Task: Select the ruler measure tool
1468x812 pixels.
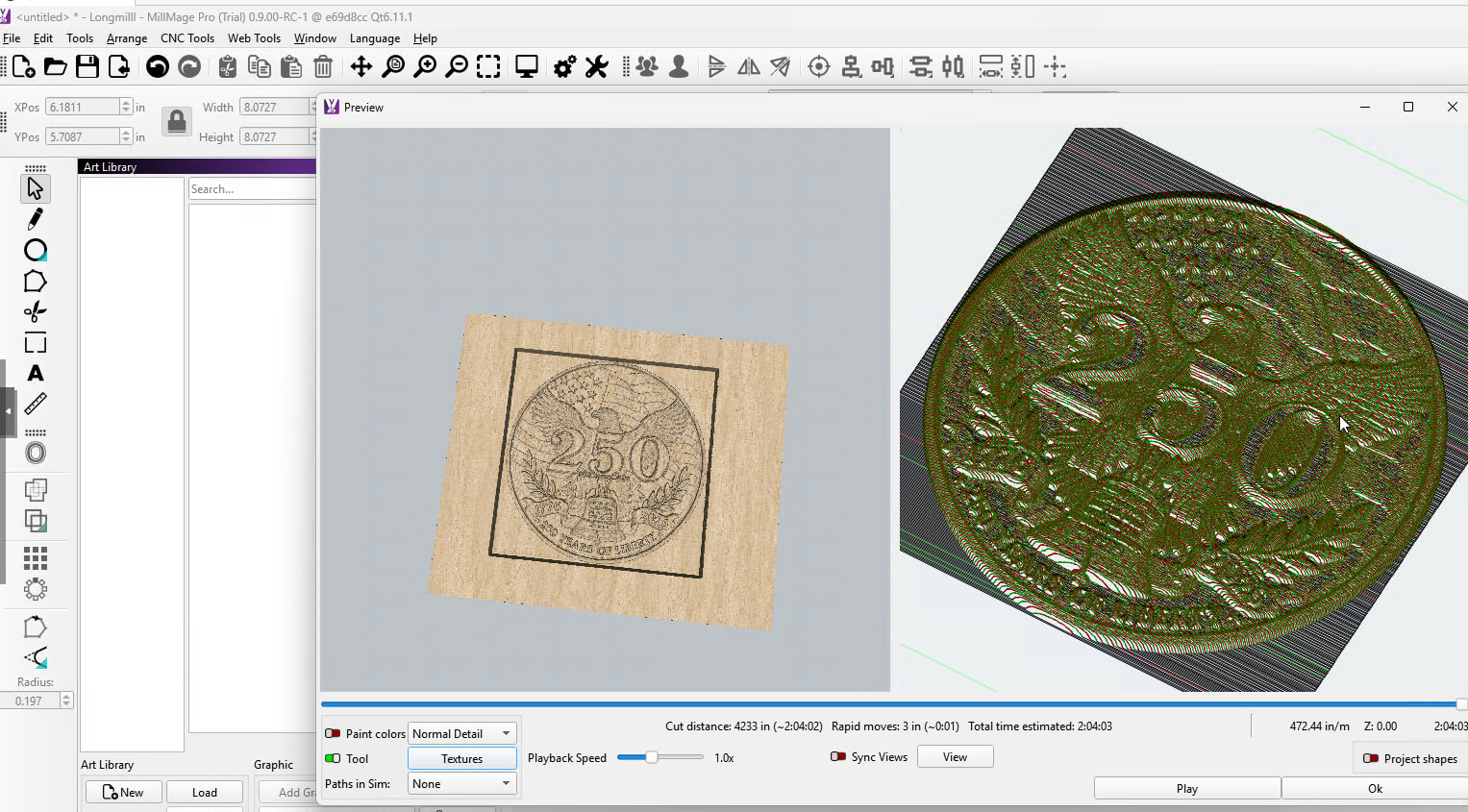Action: pos(36,404)
